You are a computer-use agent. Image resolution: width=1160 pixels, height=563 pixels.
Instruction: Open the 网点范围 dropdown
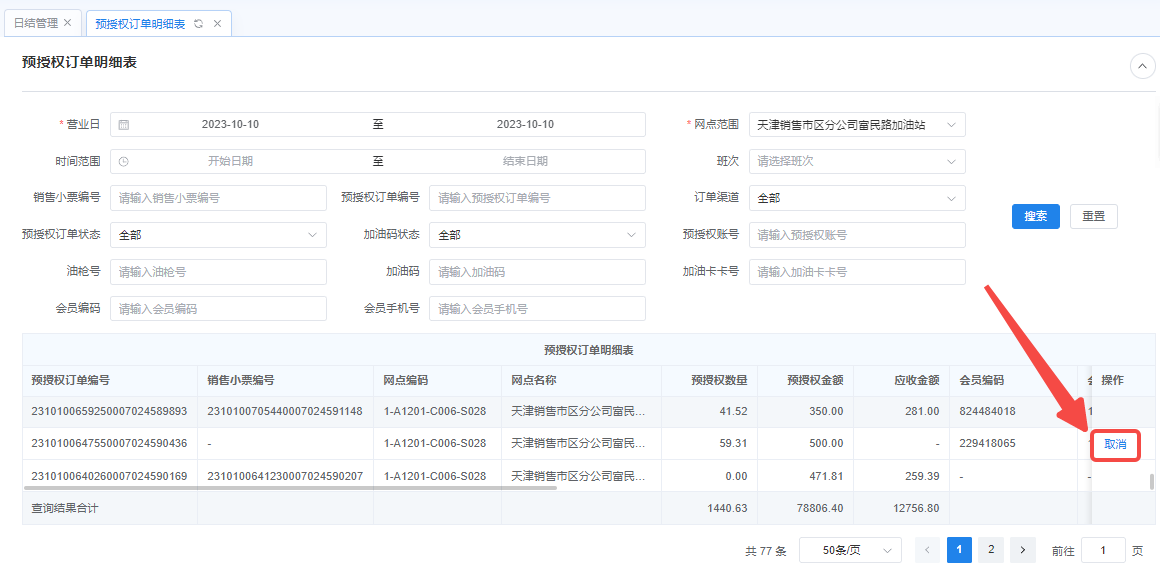[x=856, y=125]
